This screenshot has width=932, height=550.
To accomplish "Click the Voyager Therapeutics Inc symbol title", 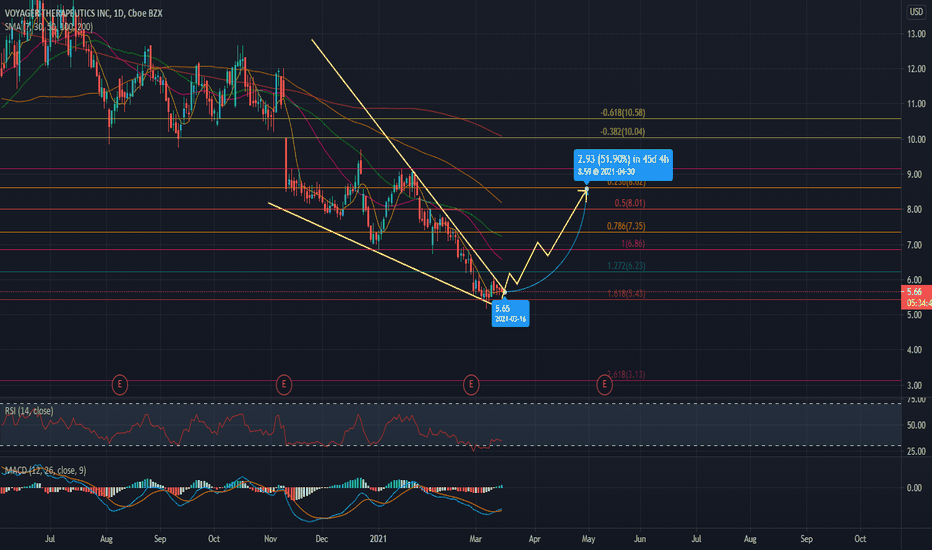I will click(x=83, y=13).
